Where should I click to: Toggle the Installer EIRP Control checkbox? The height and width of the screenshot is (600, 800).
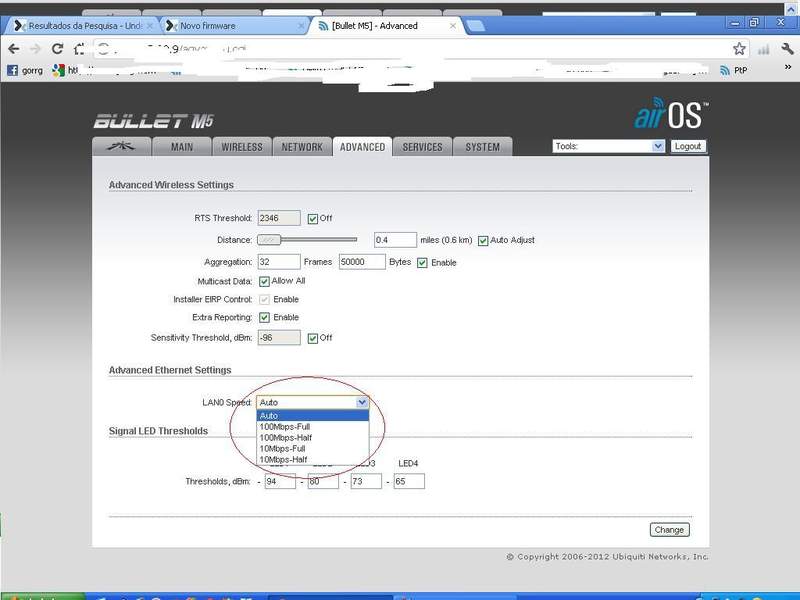click(264, 299)
